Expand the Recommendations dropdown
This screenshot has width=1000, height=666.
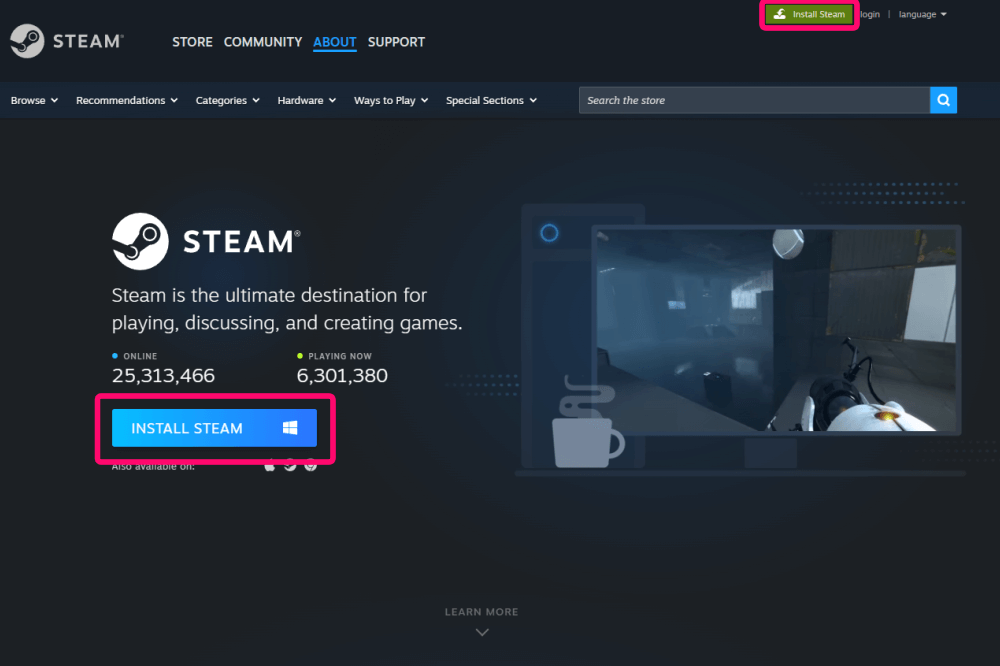coord(126,100)
